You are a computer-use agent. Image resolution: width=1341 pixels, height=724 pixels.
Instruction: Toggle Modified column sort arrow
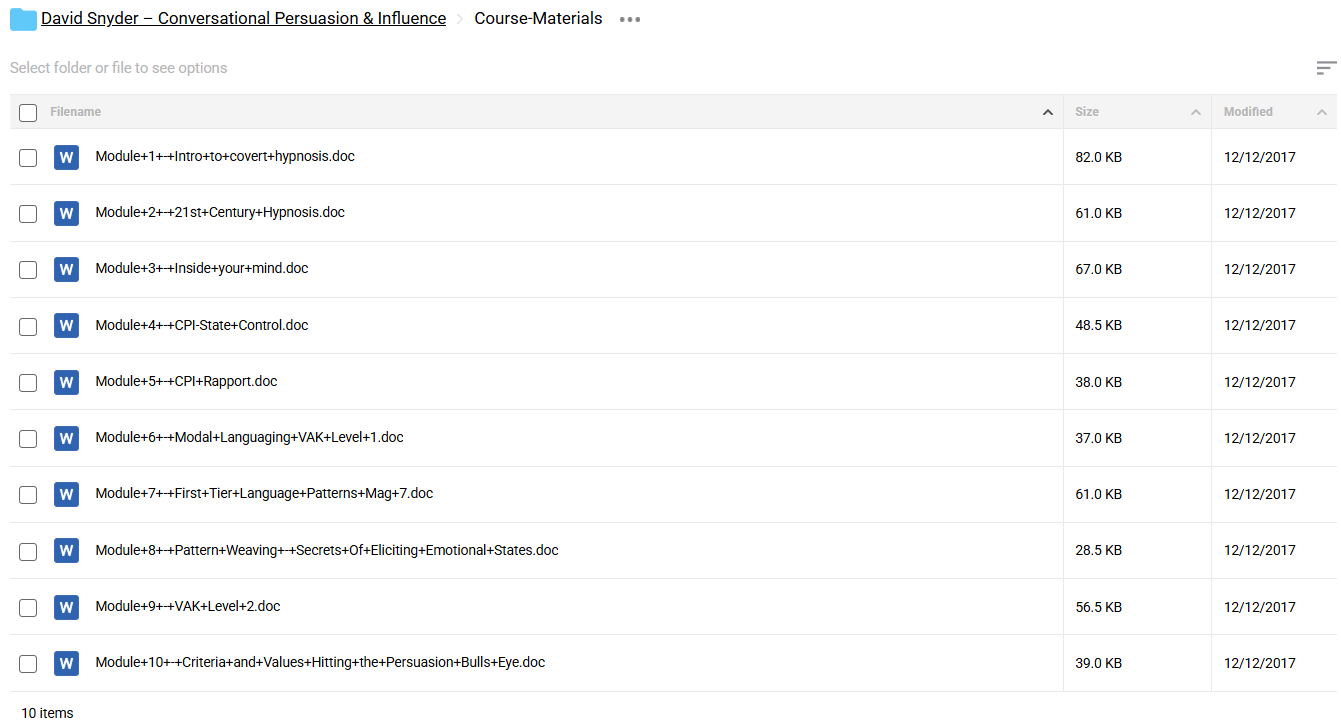pos(1322,112)
